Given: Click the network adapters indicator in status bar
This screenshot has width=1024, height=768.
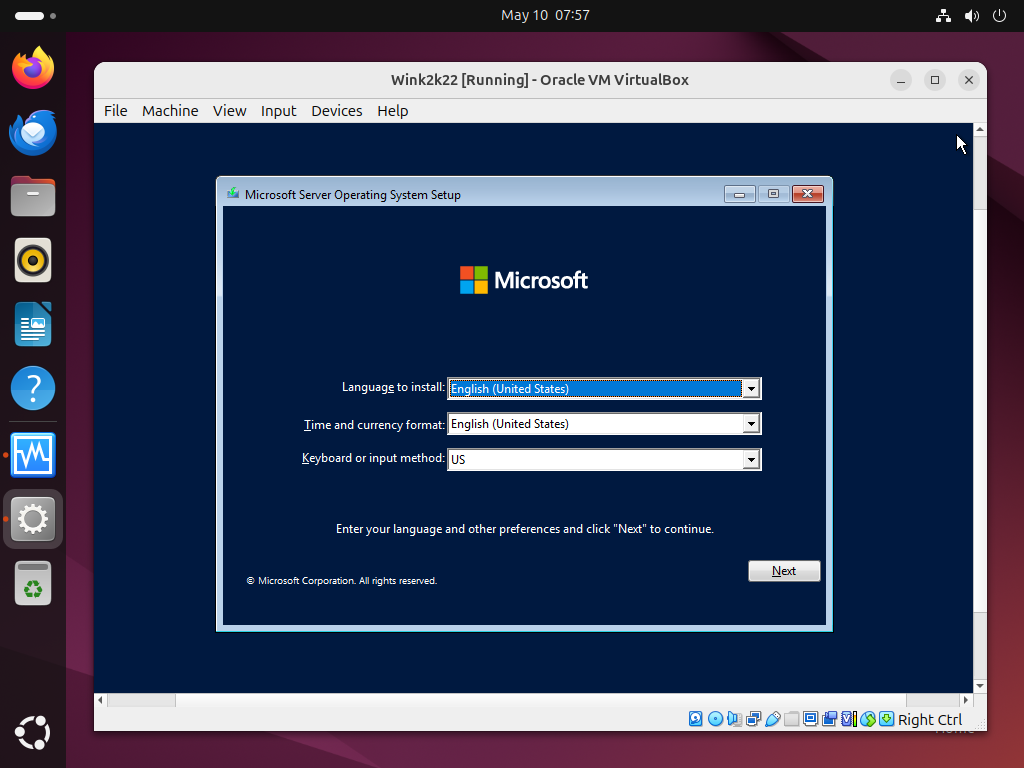Looking at the screenshot, I should (x=753, y=719).
